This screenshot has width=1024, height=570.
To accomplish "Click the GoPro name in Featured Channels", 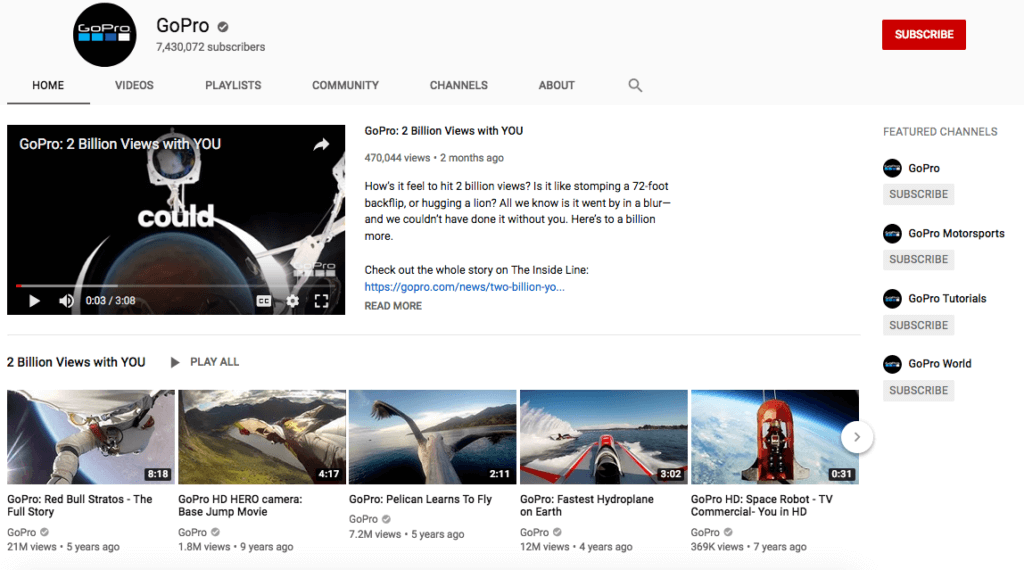I will click(923, 168).
